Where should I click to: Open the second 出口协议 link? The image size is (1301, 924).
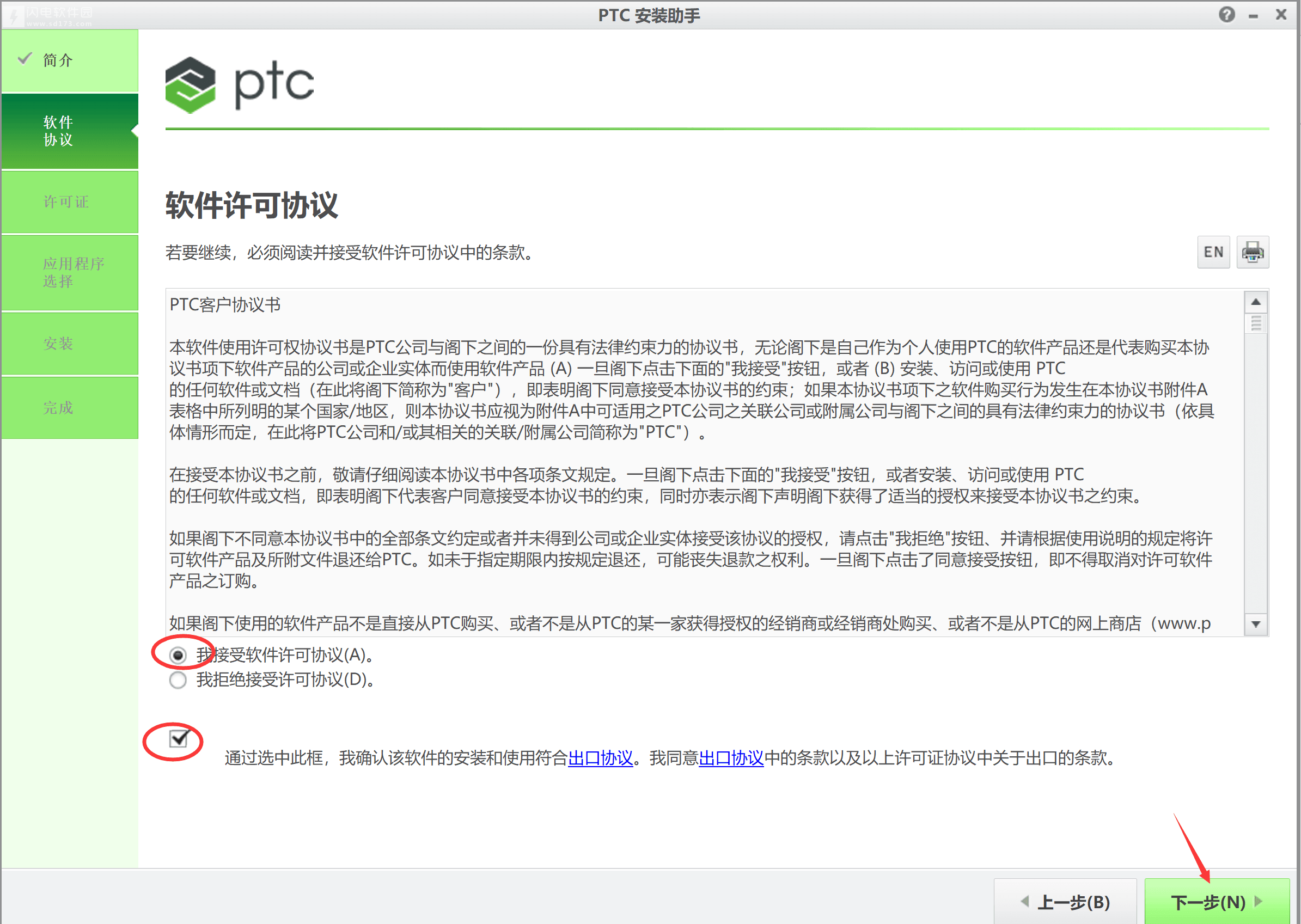(x=731, y=758)
